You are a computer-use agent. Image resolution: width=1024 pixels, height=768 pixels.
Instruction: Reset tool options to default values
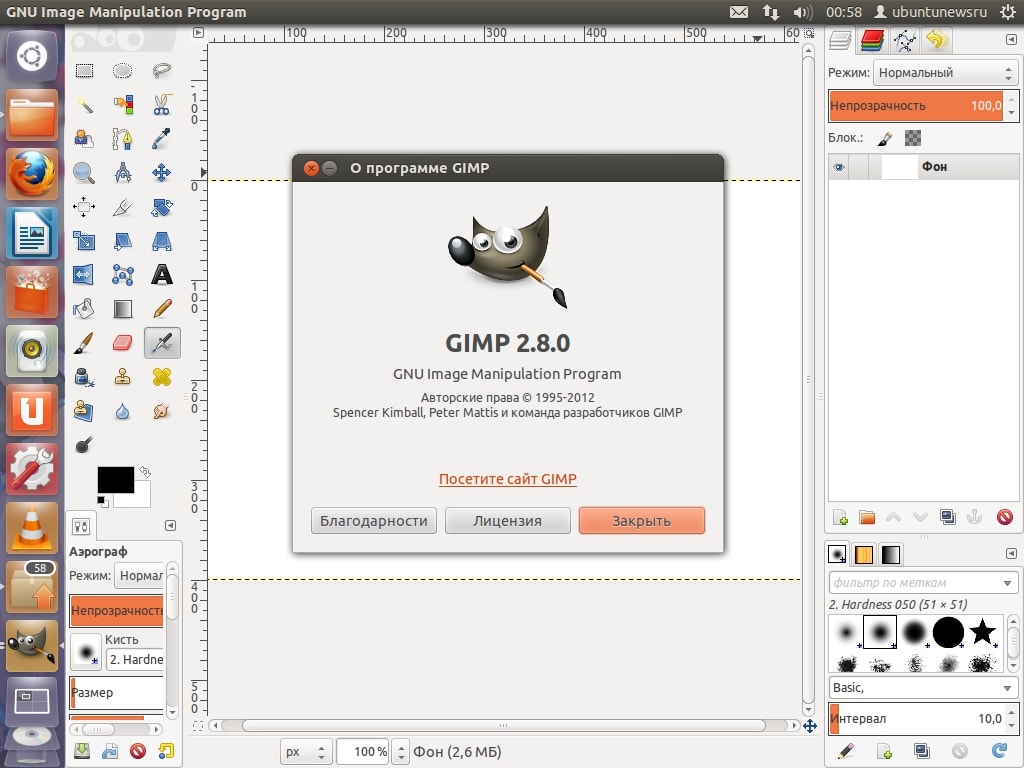coord(166,751)
